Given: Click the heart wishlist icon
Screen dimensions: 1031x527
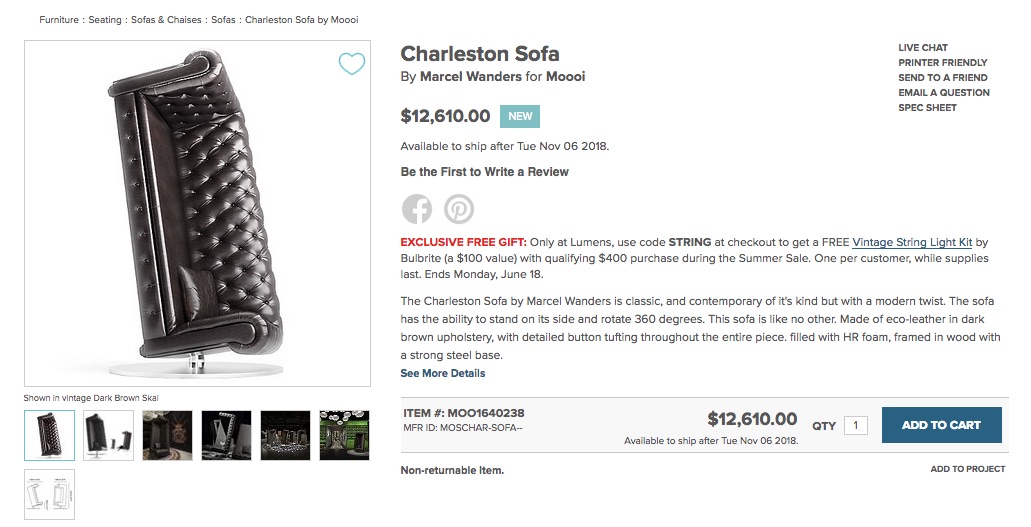Looking at the screenshot, I should point(351,64).
